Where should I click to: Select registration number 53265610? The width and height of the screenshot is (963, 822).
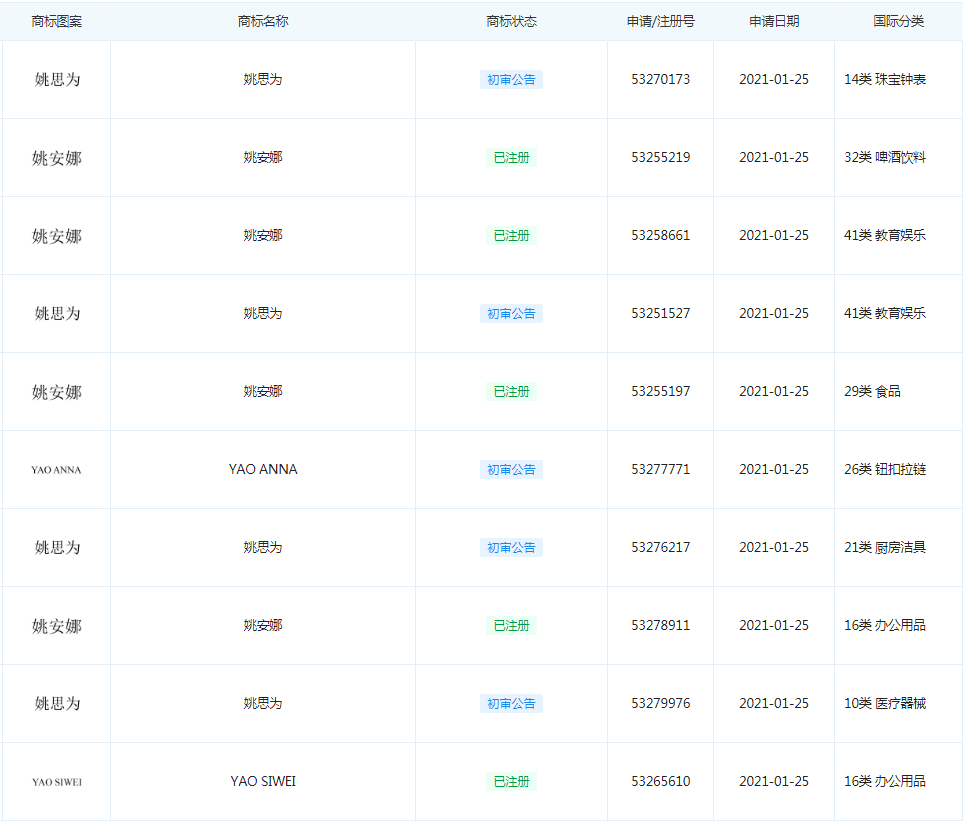pyautogui.click(x=660, y=781)
